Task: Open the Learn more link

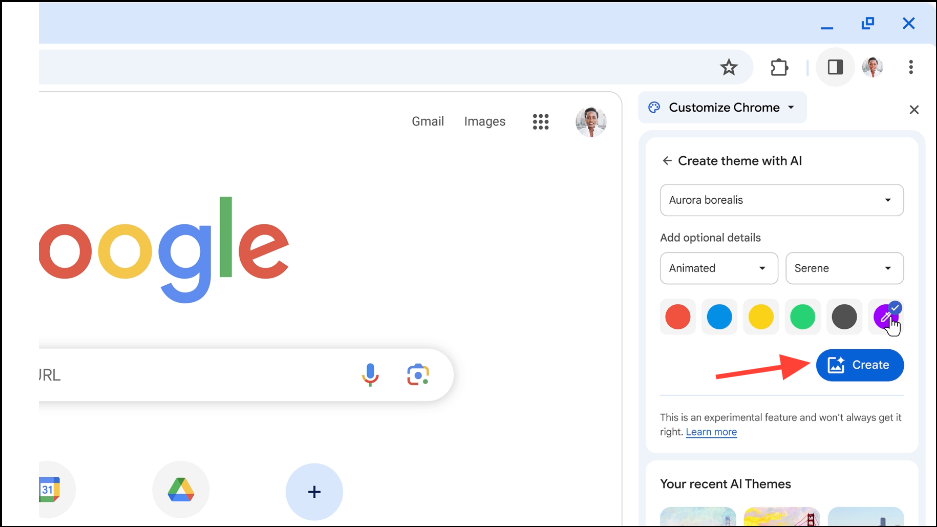Action: [x=711, y=432]
